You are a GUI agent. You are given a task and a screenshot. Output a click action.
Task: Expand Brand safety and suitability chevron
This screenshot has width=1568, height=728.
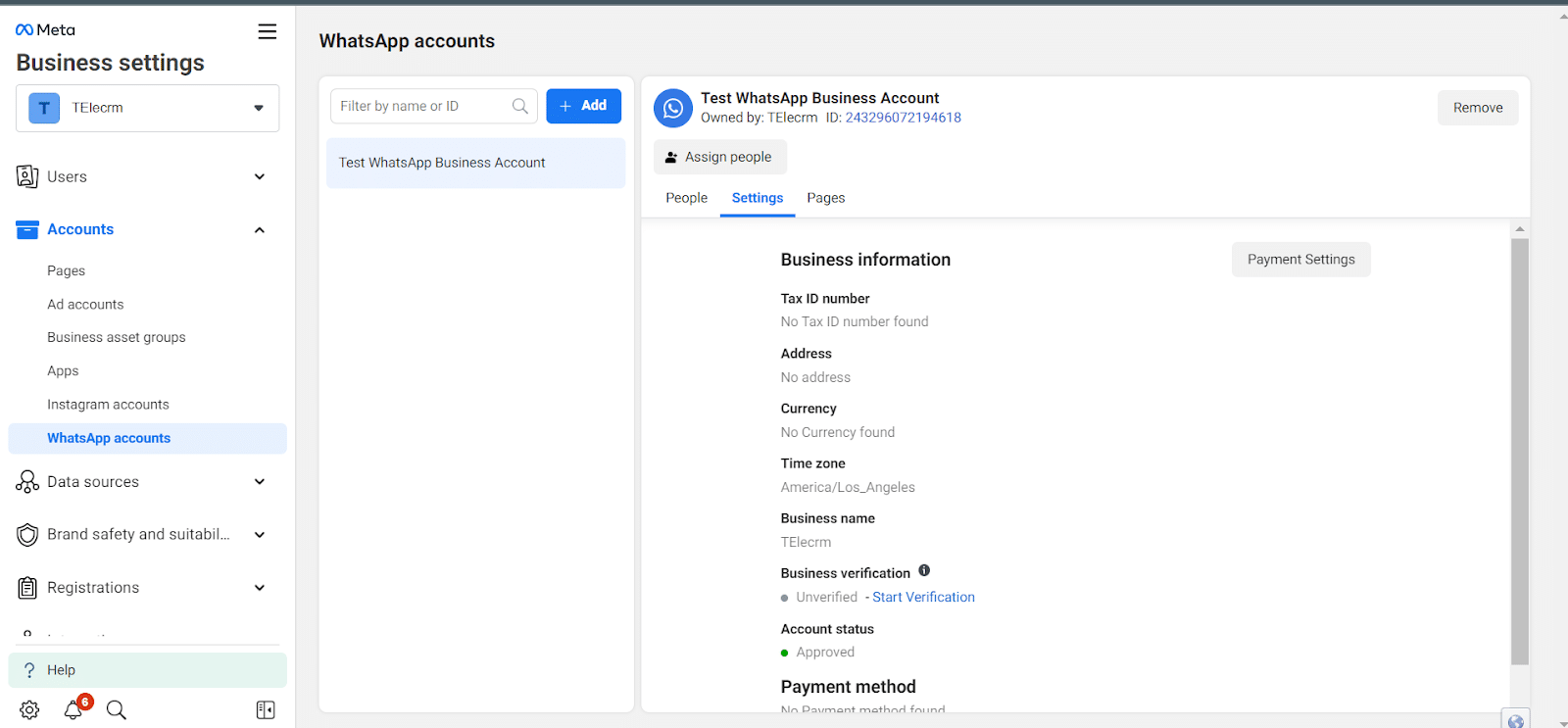260,535
